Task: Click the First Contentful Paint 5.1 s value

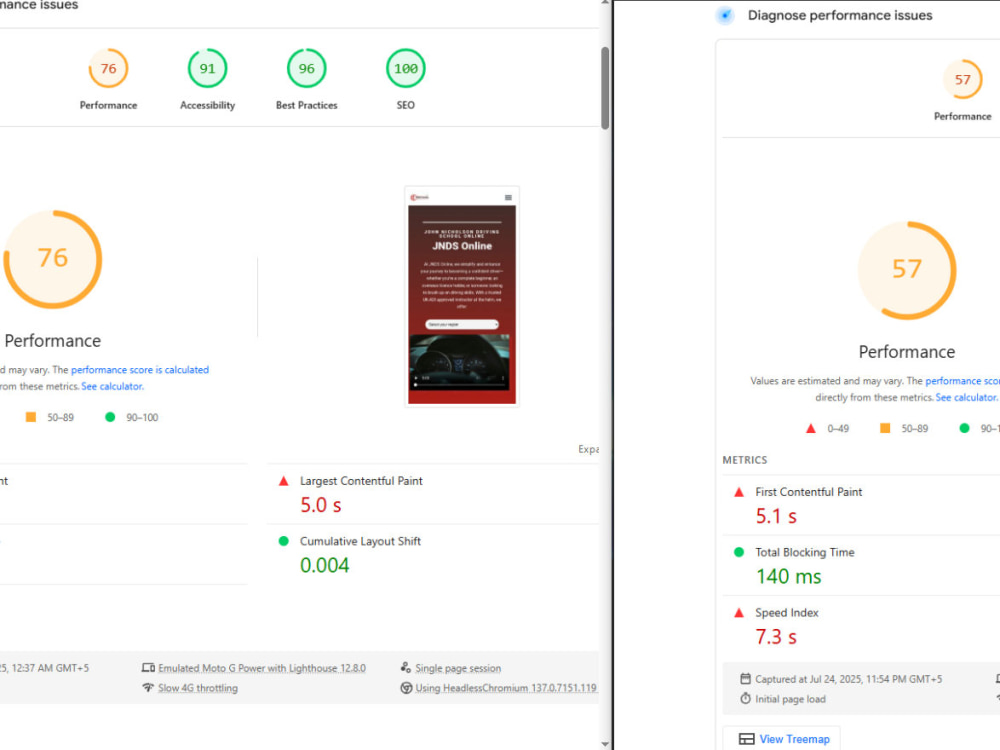Action: (776, 516)
